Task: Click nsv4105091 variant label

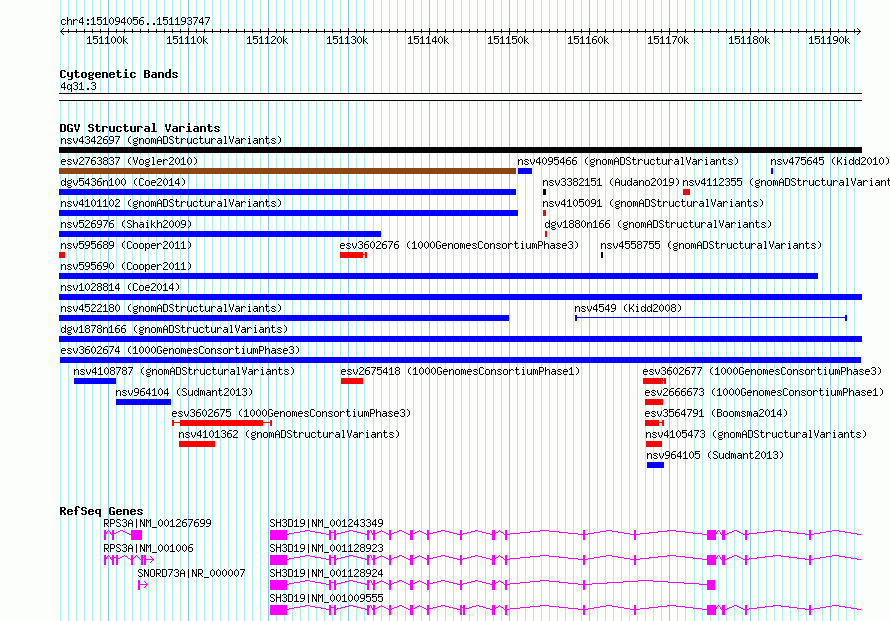Action: point(653,203)
